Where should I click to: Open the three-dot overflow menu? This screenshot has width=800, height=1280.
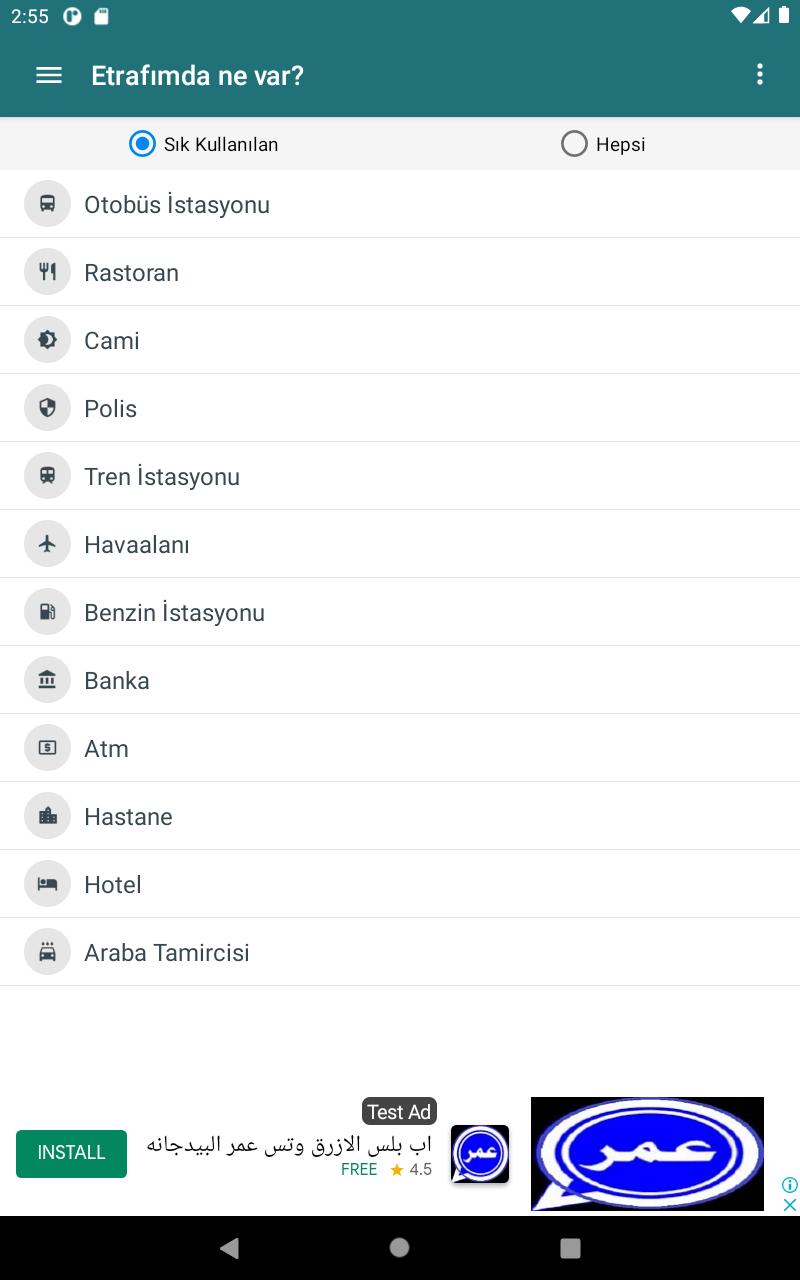[x=760, y=74]
